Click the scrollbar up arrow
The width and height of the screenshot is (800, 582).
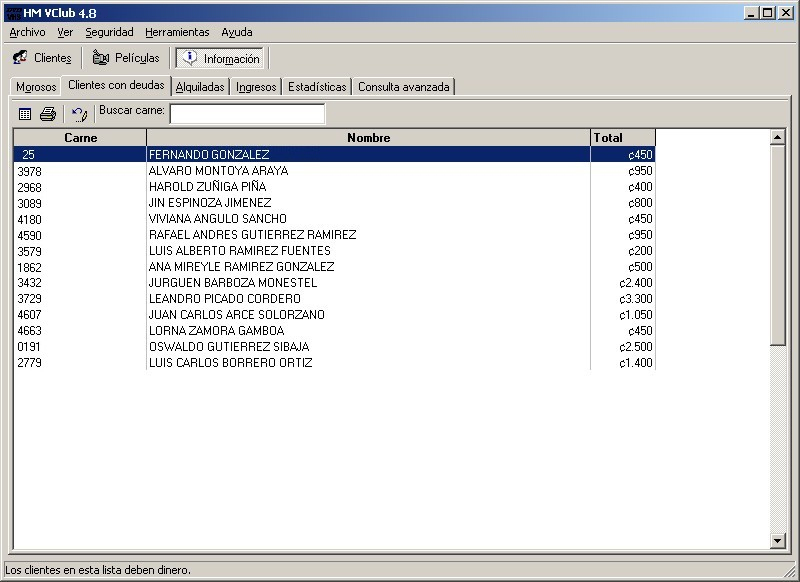pyautogui.click(x=778, y=137)
